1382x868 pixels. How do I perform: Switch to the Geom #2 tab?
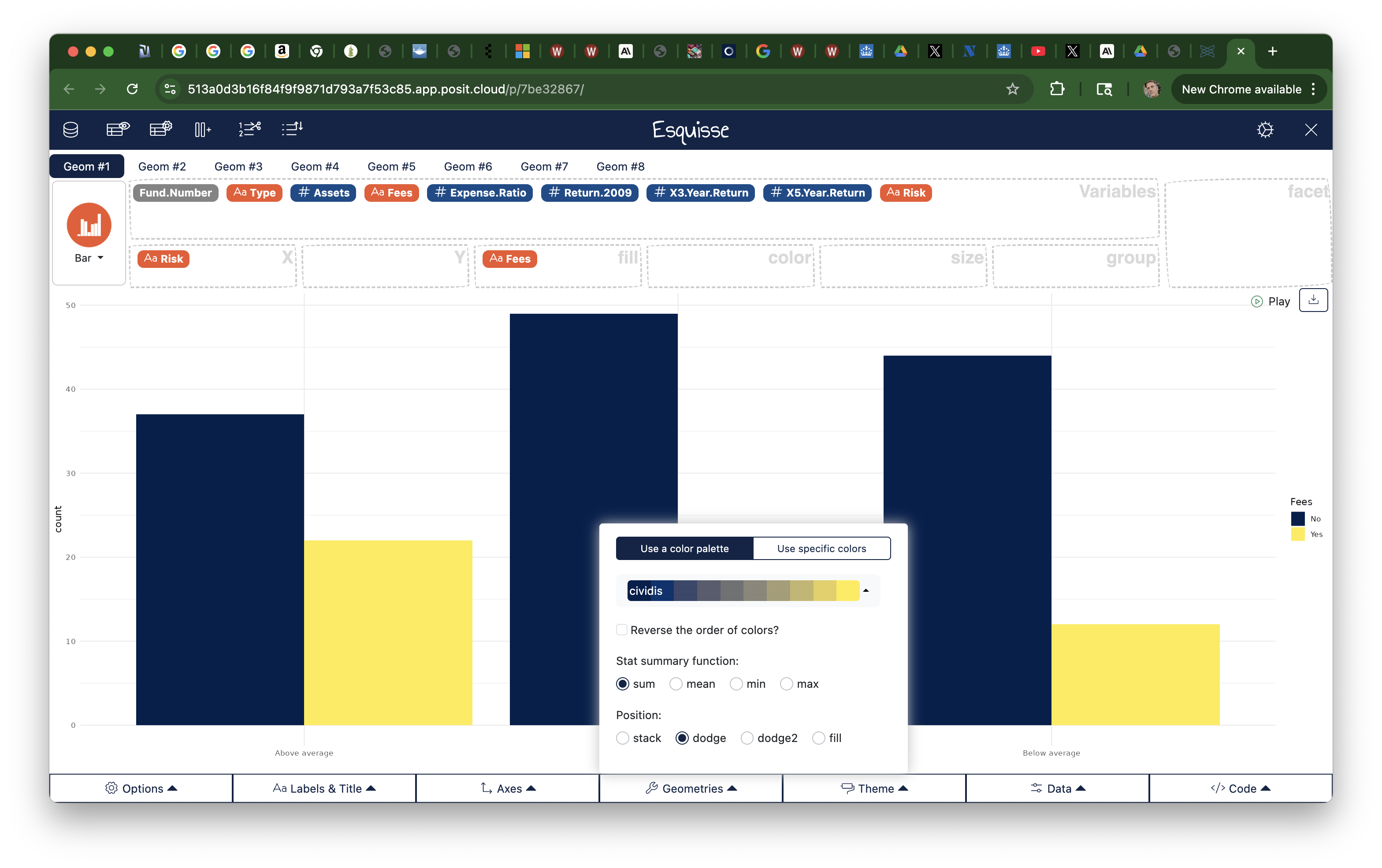162,167
